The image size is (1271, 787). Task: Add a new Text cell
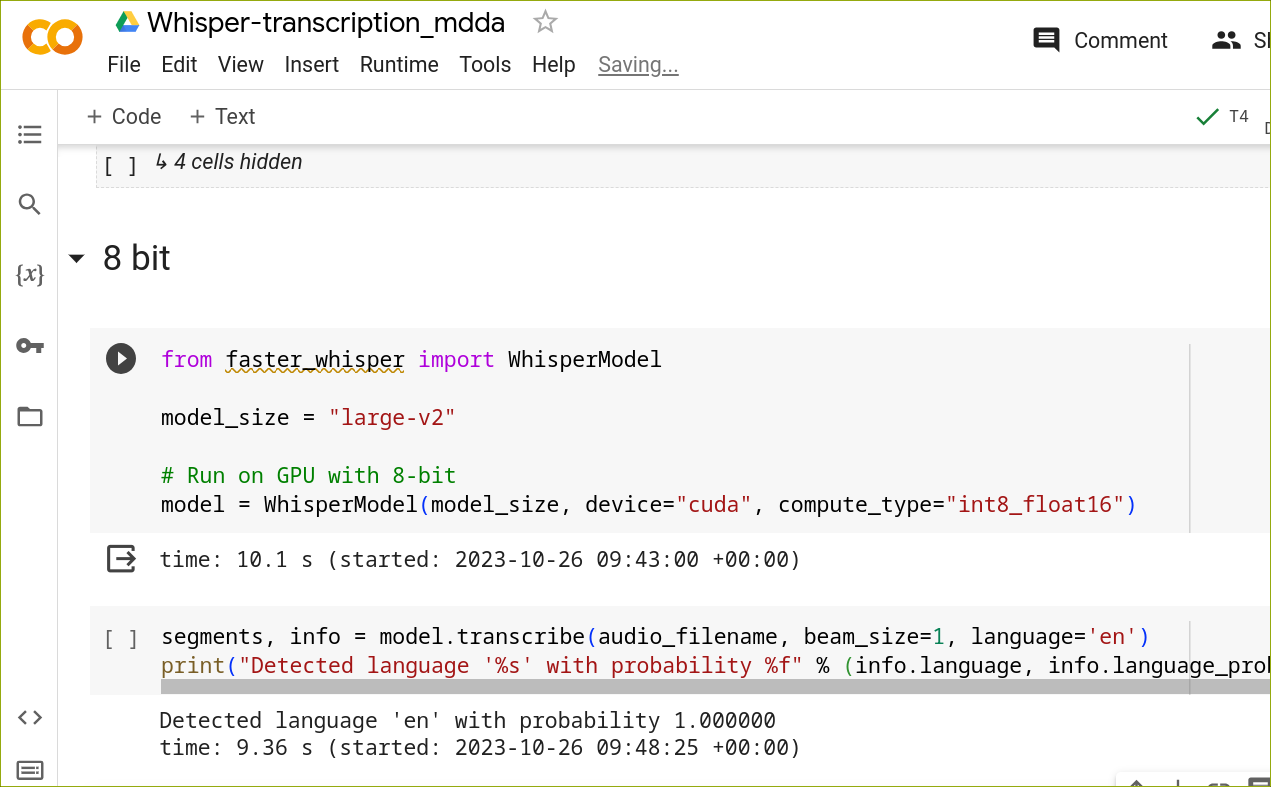222,117
